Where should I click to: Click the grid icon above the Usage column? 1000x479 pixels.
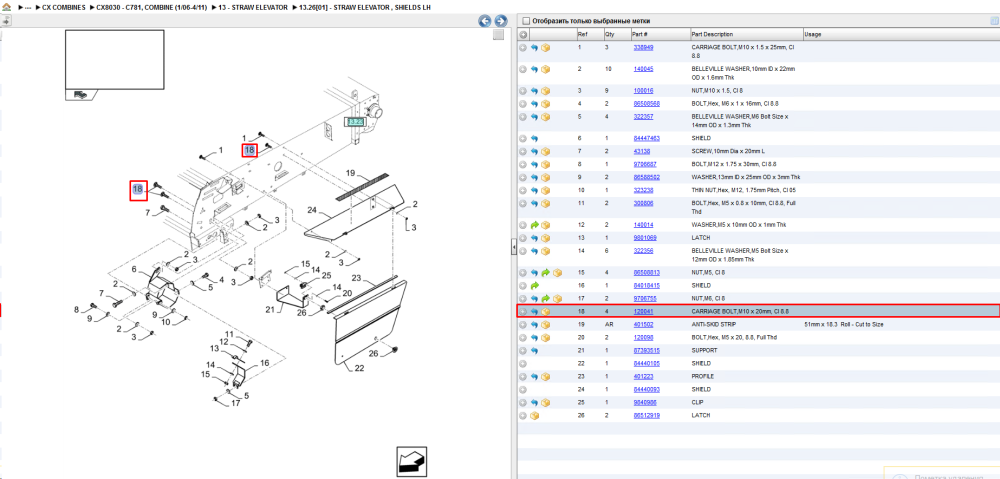pyautogui.click(x=994, y=20)
